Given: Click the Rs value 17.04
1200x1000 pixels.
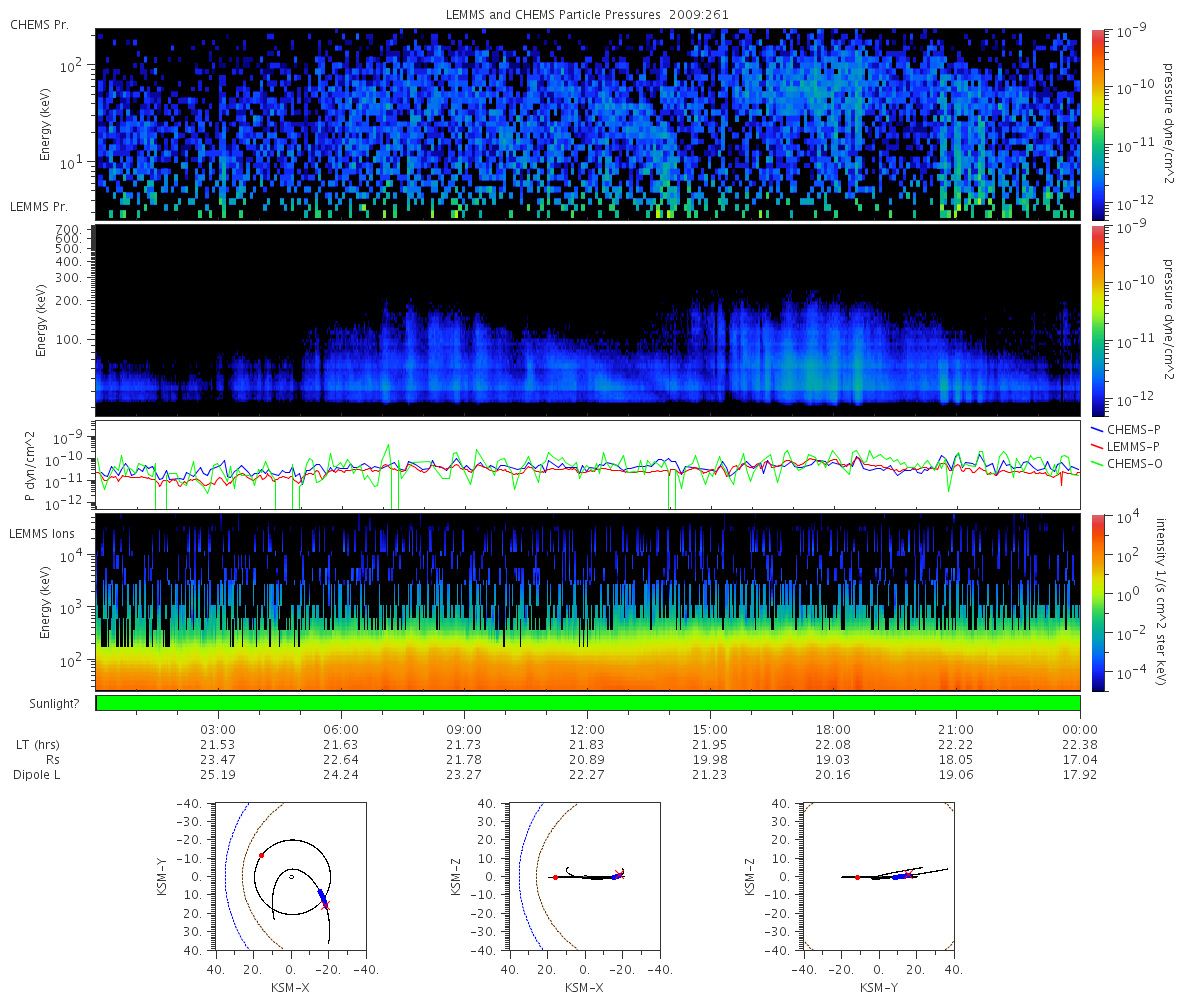Looking at the screenshot, I should pyautogui.click(x=1080, y=760).
